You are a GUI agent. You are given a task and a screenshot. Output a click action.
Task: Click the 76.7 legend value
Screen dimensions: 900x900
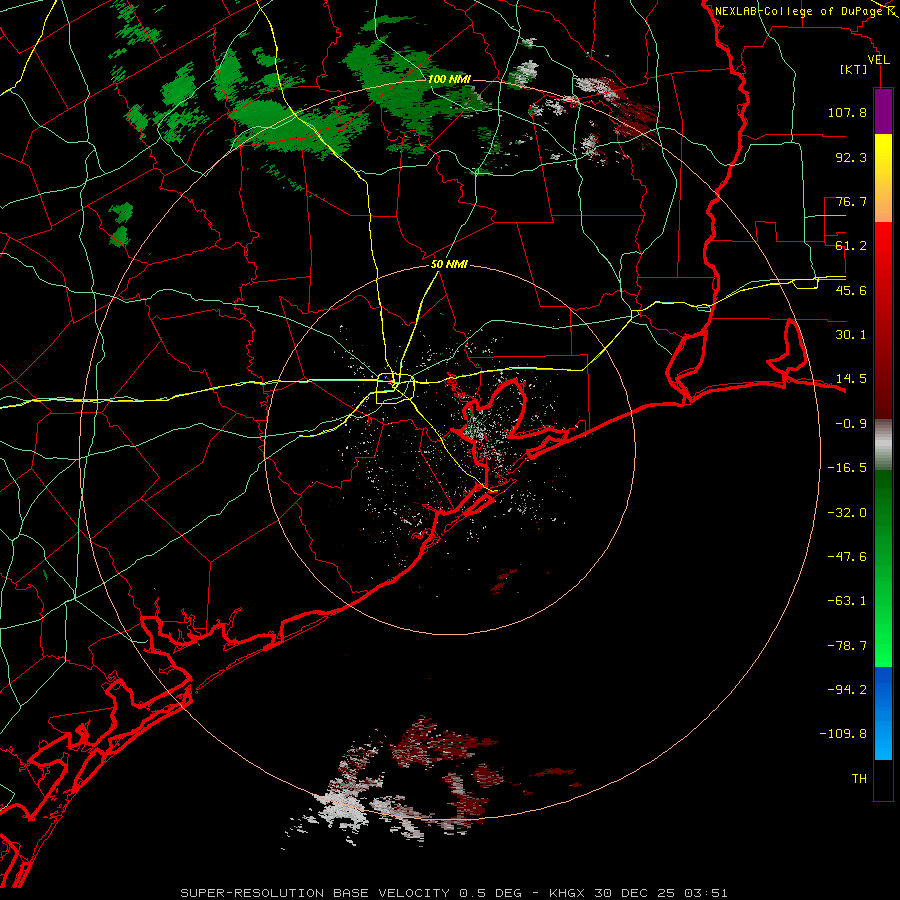(x=851, y=201)
